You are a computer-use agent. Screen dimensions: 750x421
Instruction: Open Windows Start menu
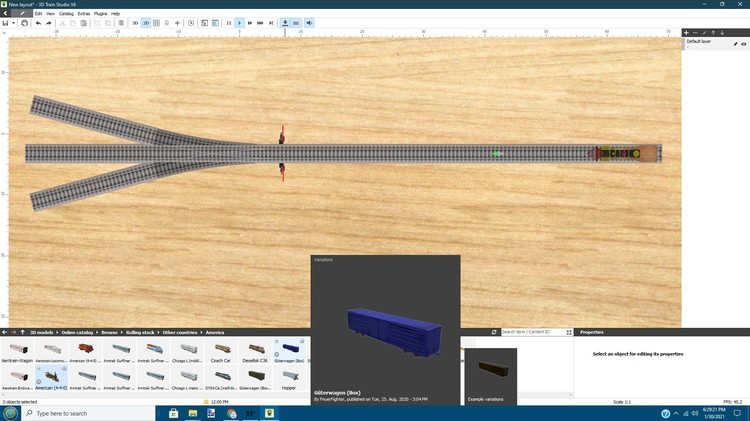coord(9,413)
